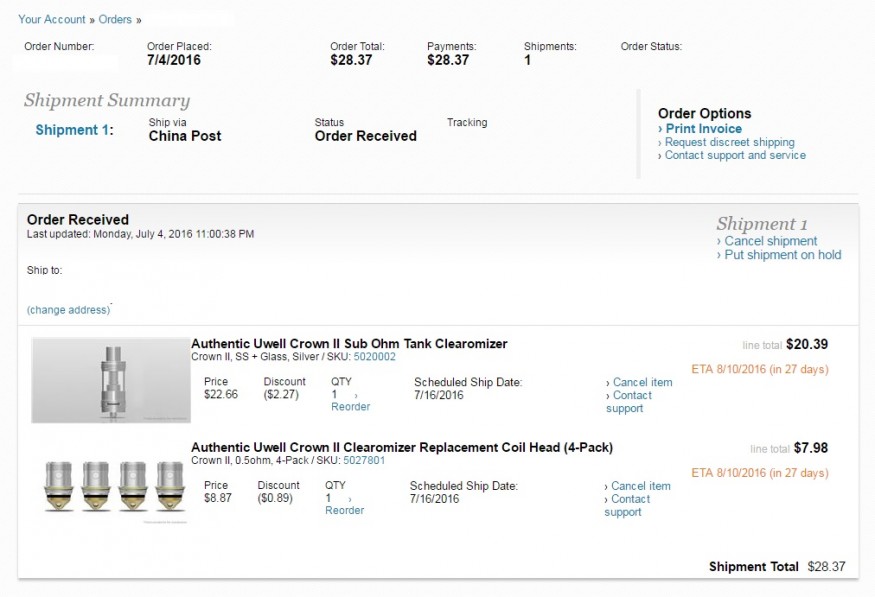Screen dimensions: 875x597
Task: Click the change address link
Action: click(68, 310)
